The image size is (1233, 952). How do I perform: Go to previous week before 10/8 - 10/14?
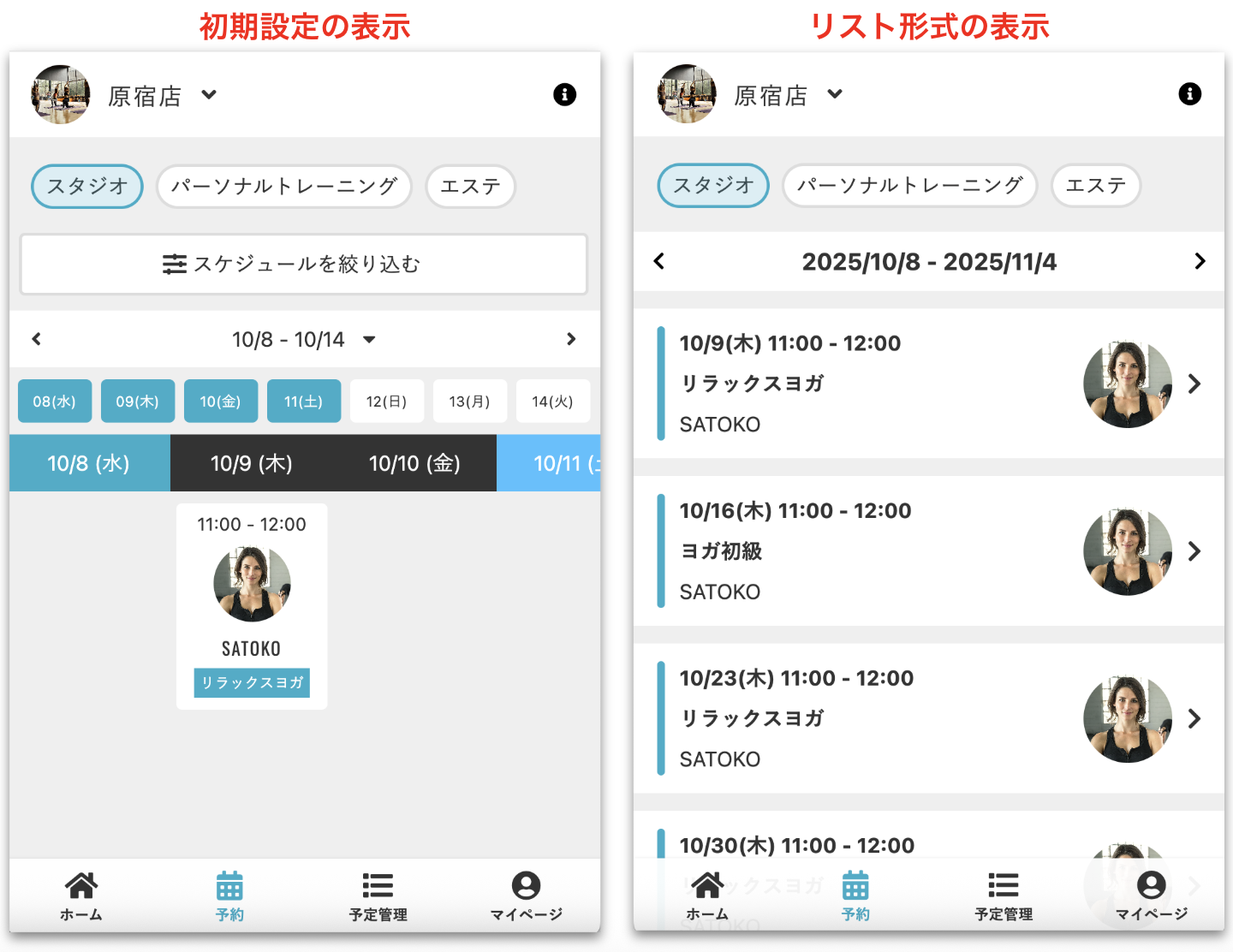(36, 339)
